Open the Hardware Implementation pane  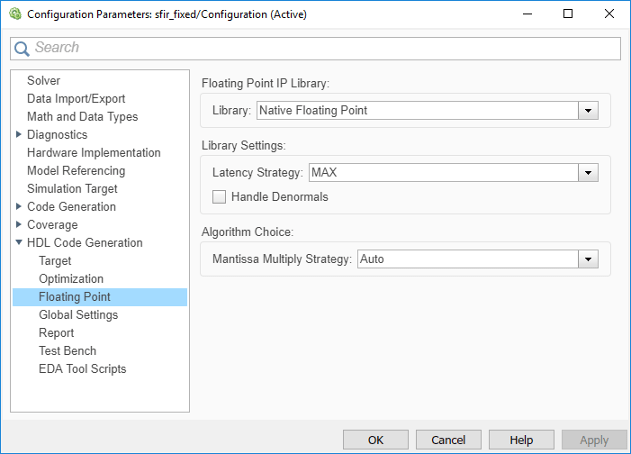click(x=94, y=153)
